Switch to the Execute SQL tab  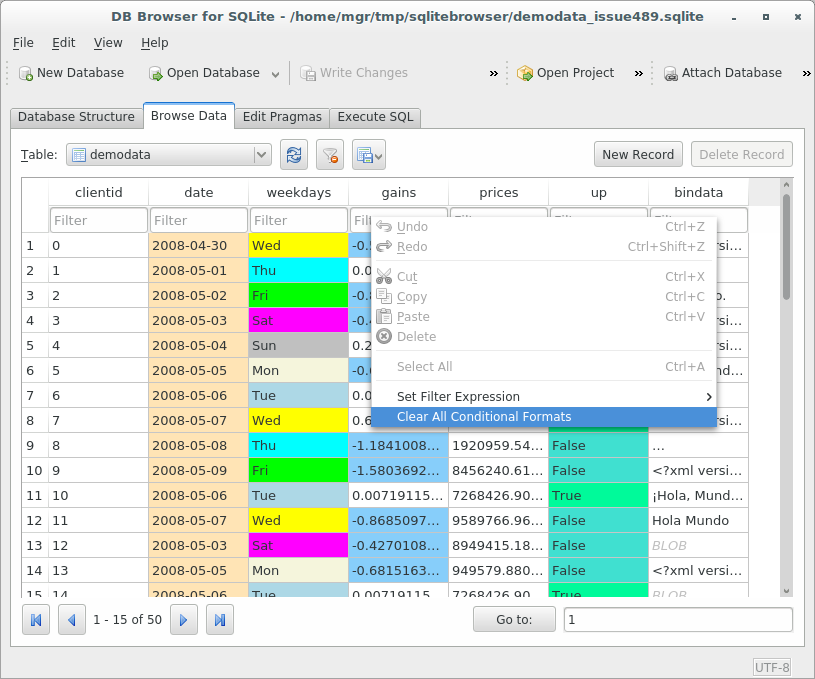coord(375,117)
